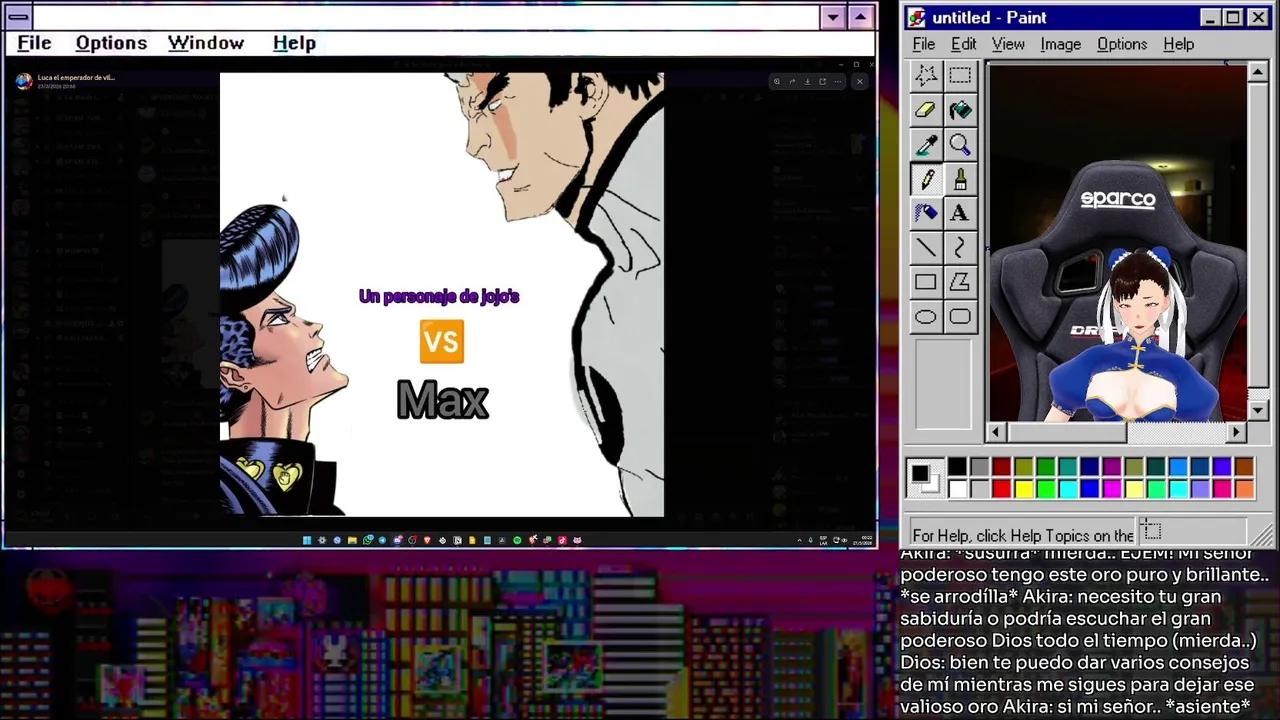Click the "Un personaje de jojo's" caption

tap(439, 296)
